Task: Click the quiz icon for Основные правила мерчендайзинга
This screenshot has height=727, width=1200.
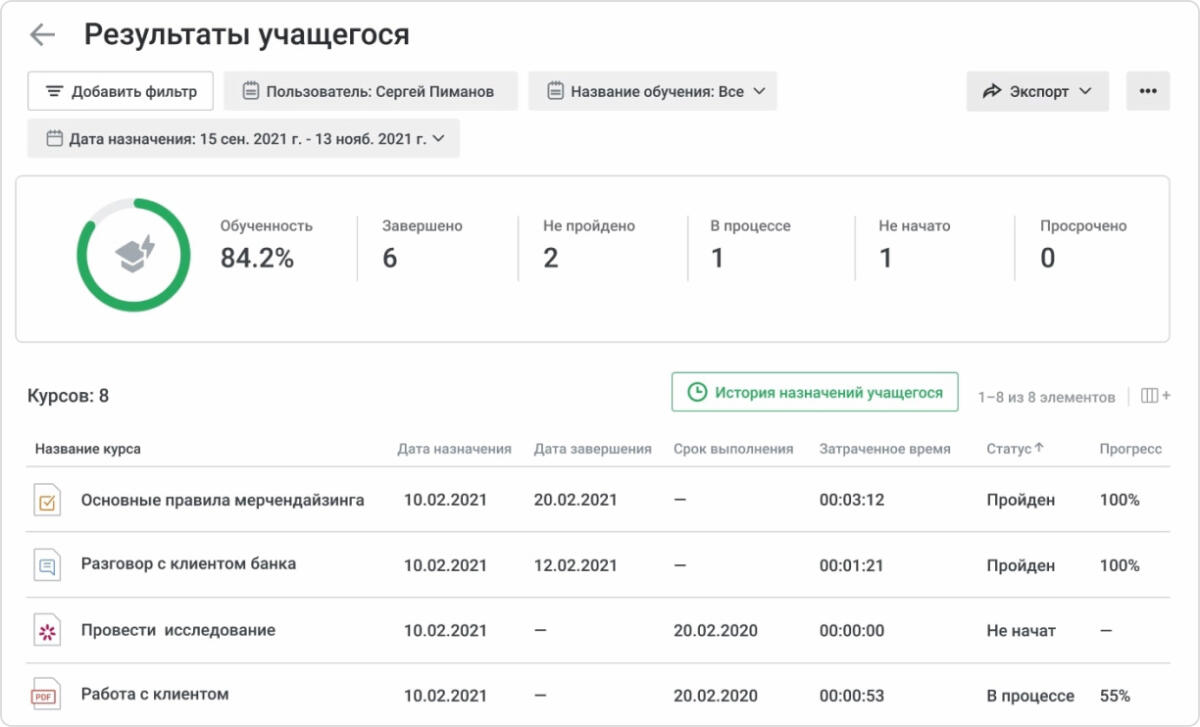Action: [47, 500]
